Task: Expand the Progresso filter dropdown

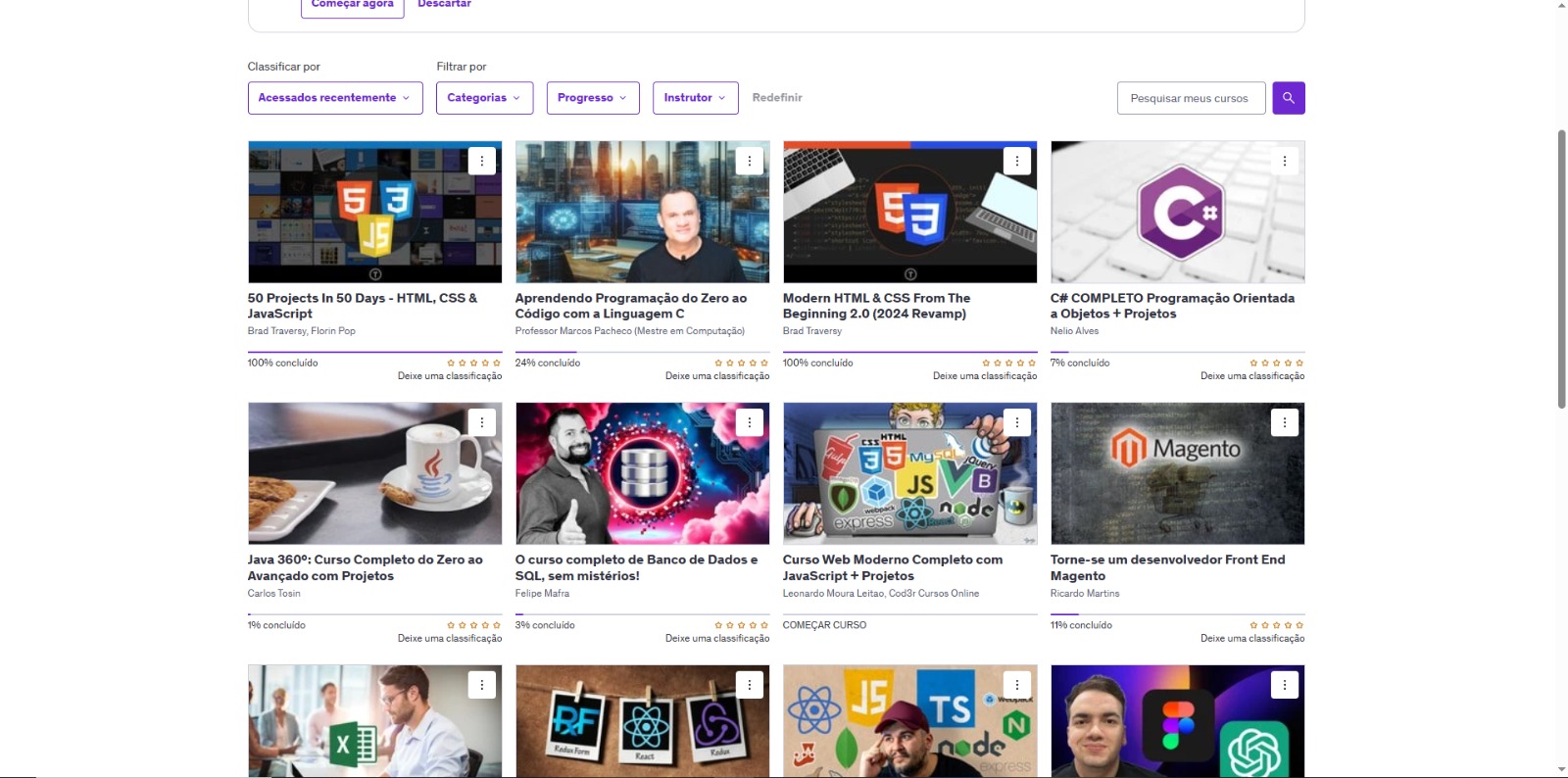Action: (592, 98)
